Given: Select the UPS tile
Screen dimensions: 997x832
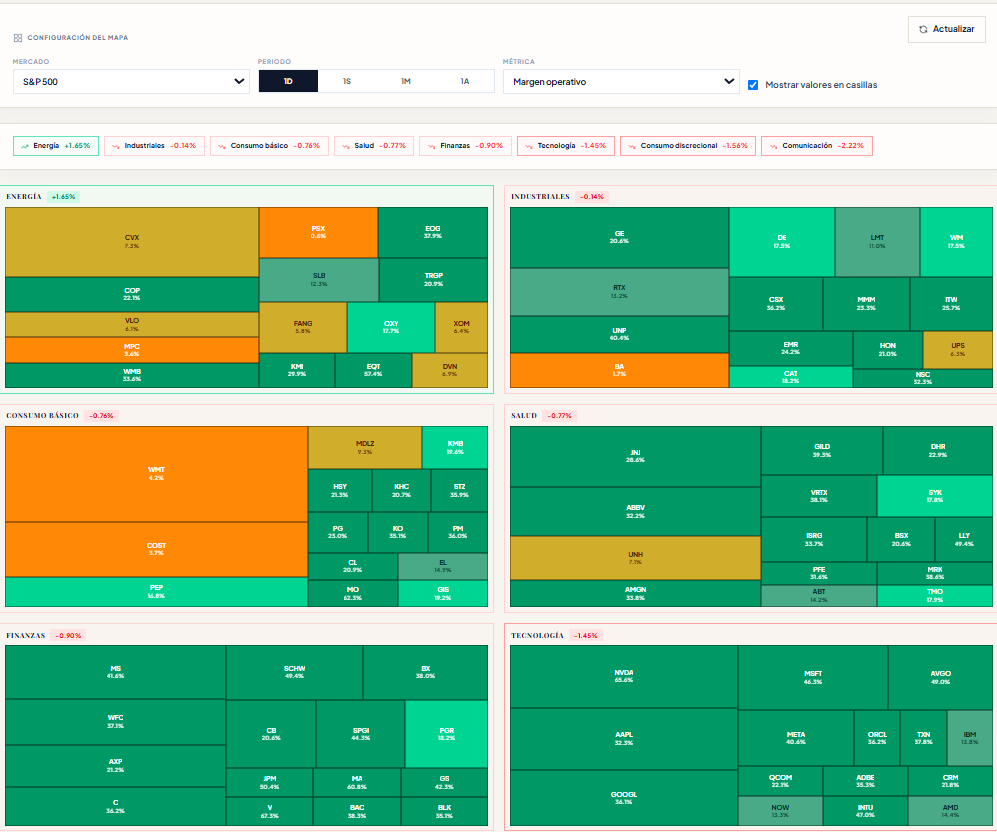Looking at the screenshot, I should 958,350.
